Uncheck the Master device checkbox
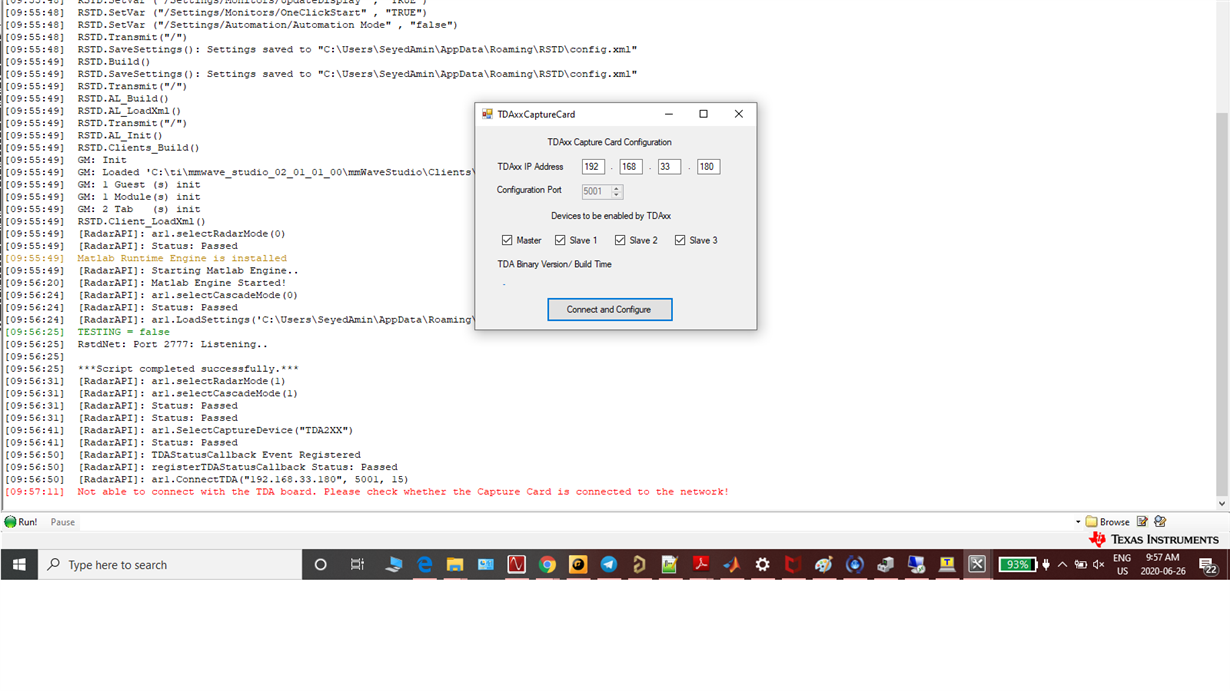Image resolution: width=1230 pixels, height=691 pixels. (507, 240)
